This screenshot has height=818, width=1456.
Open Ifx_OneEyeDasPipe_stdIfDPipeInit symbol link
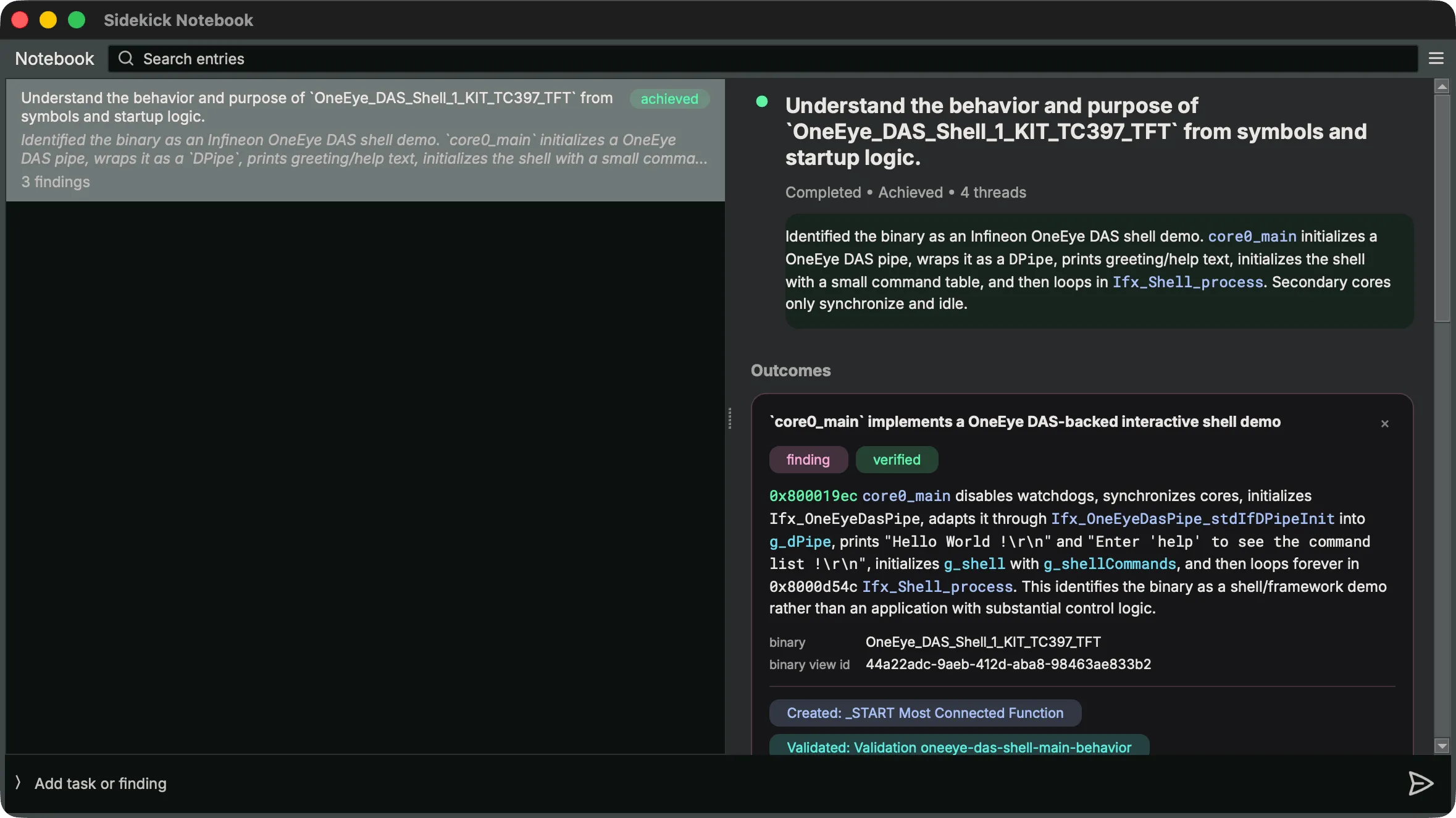point(1193,519)
